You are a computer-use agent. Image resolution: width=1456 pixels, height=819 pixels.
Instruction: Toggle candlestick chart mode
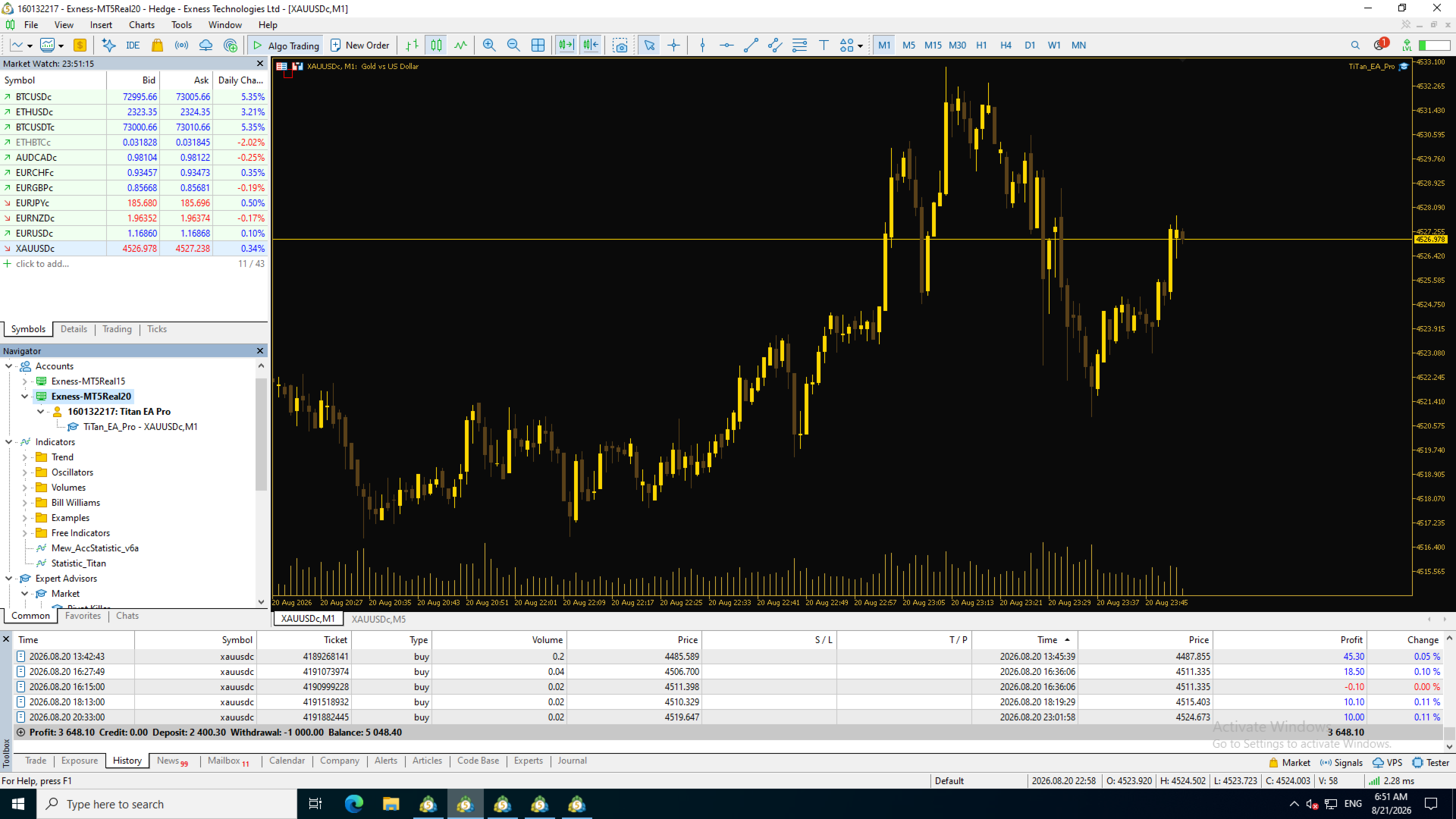(x=436, y=45)
